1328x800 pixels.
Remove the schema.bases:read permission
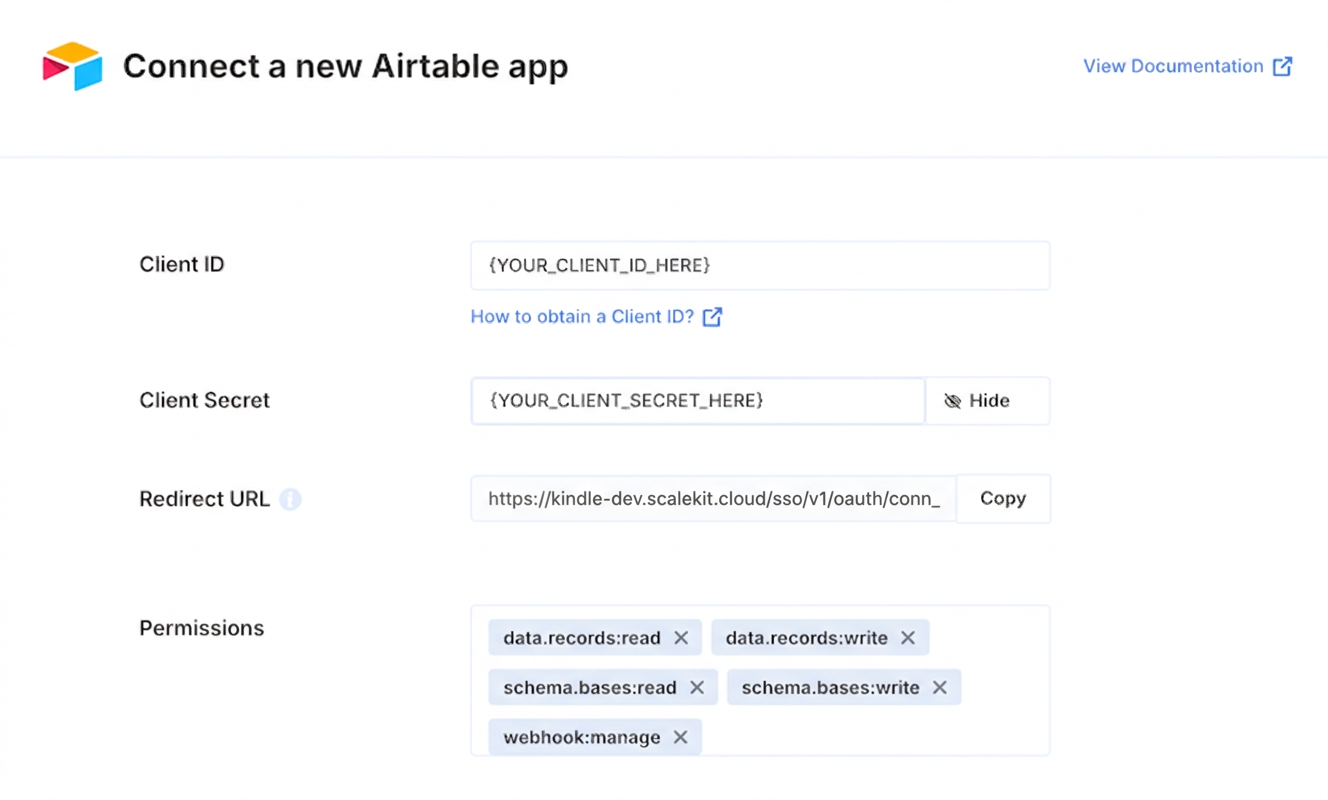[x=697, y=687]
